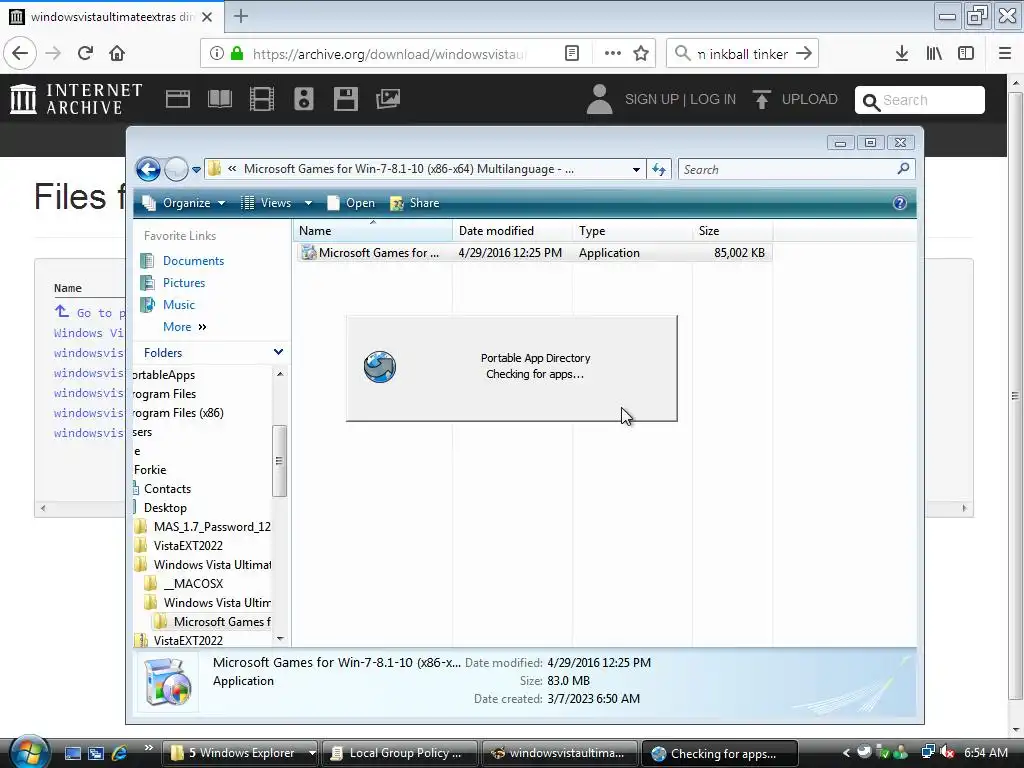Image resolution: width=1024 pixels, height=768 pixels.
Task: Select Program Files (x86) tree item
Action: pyautogui.click(x=178, y=413)
